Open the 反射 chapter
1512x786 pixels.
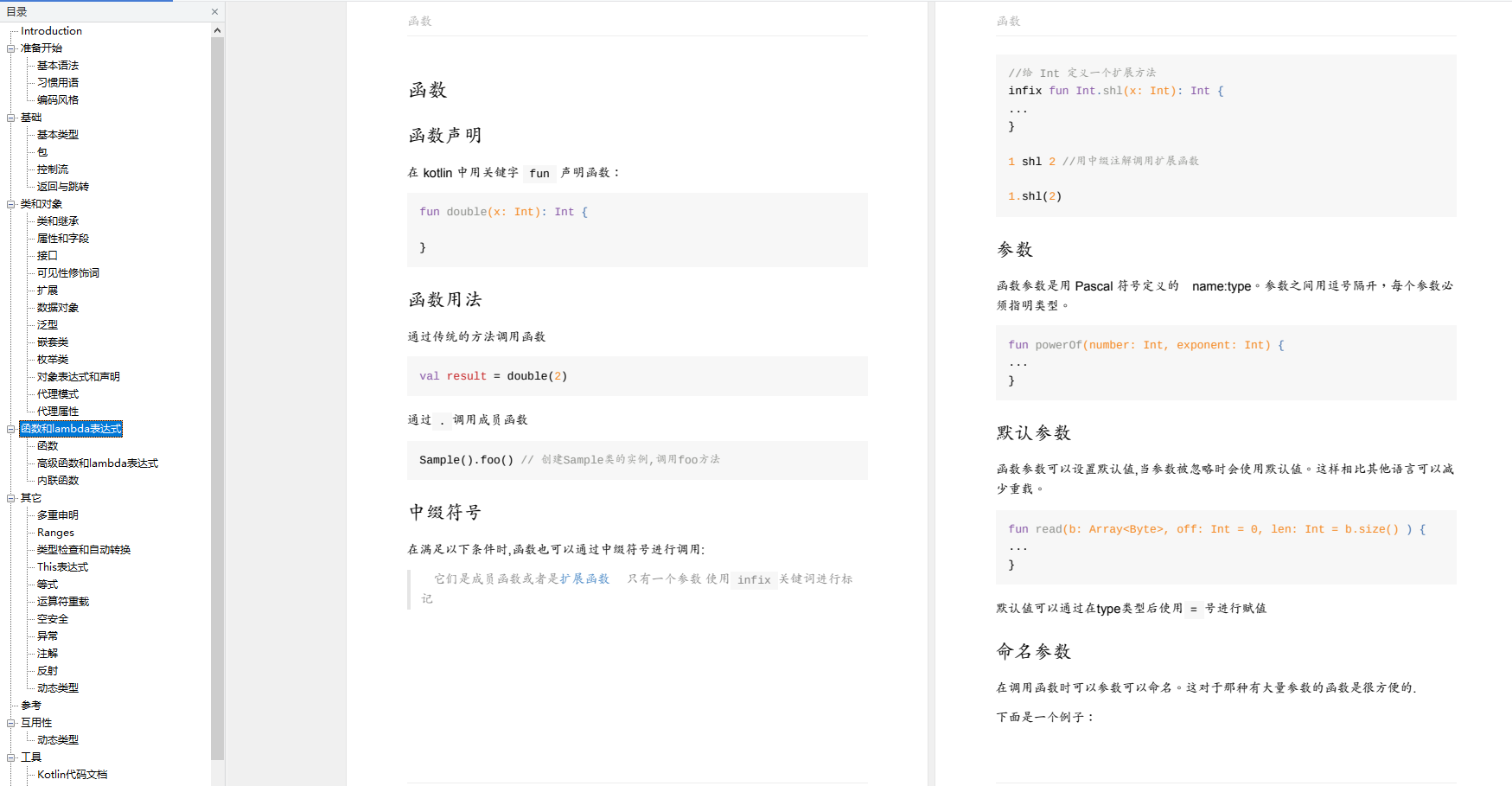48,671
